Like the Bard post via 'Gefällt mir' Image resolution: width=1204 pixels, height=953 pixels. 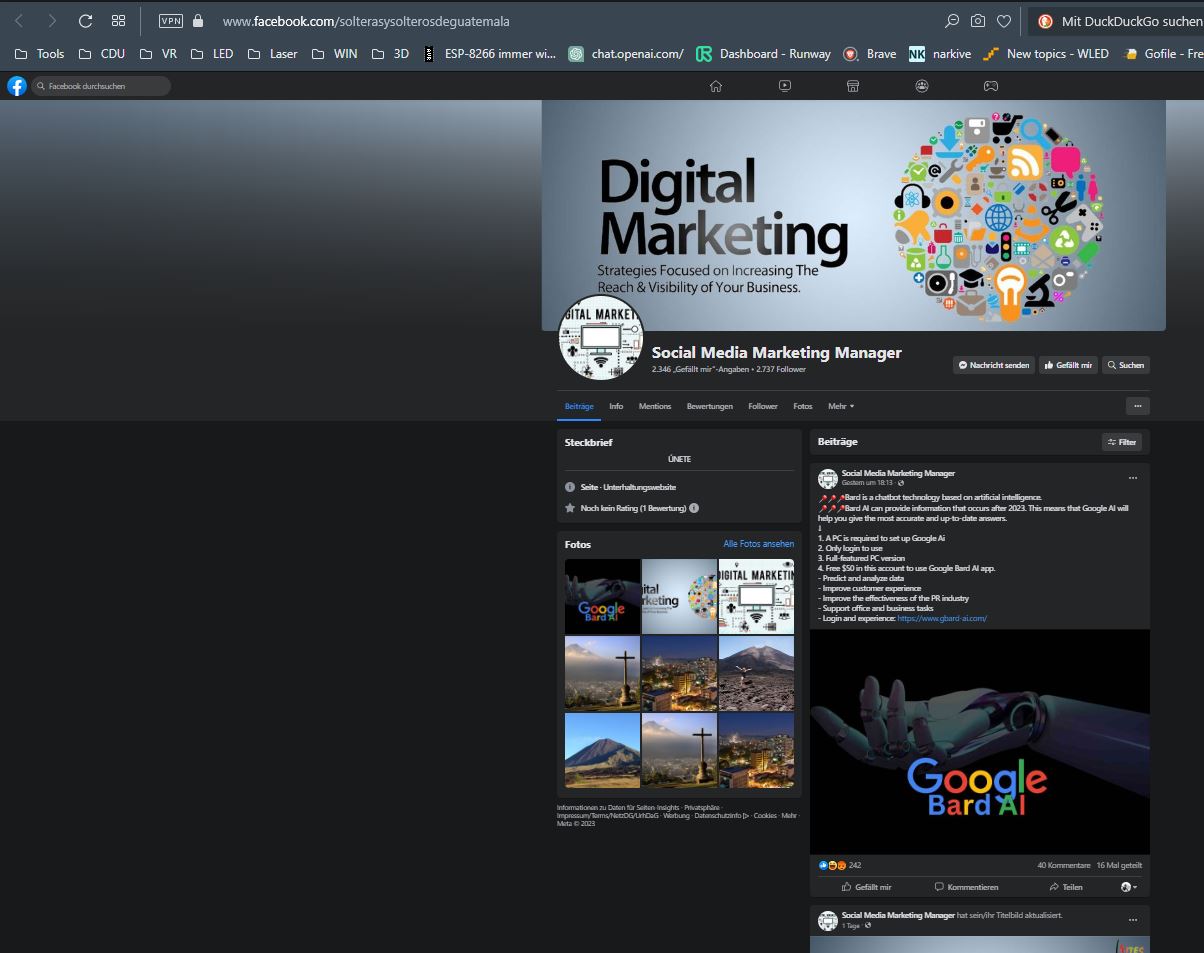click(867, 887)
